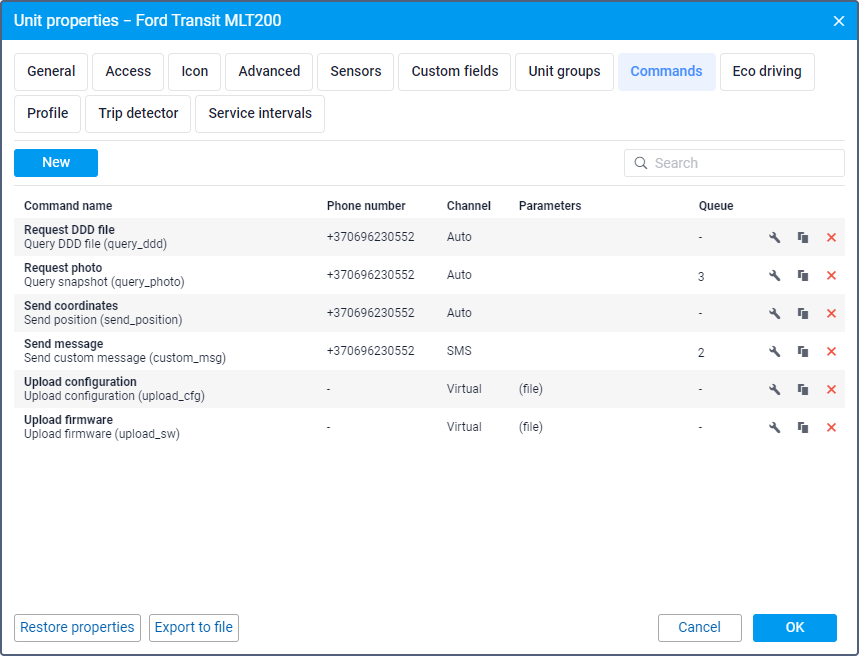Switch to the Sensors tab
The height and width of the screenshot is (656, 859).
(355, 72)
